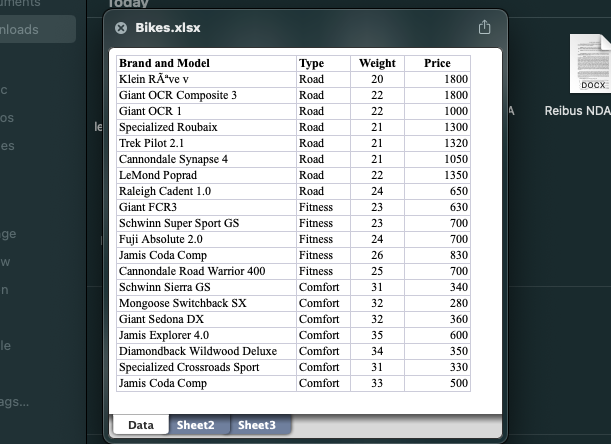Click weight 25 for Cannondale Road Warrior 400
Image resolution: width=611 pixels, height=444 pixels.
pos(377,271)
